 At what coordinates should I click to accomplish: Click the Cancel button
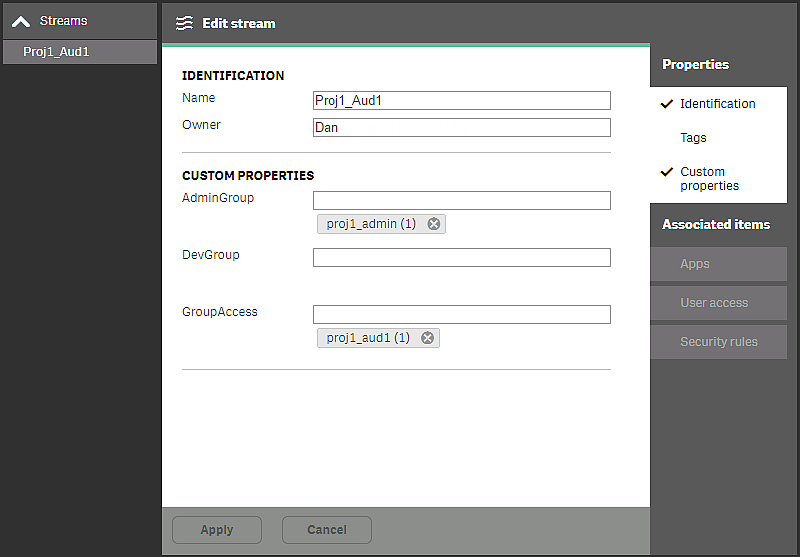(x=327, y=530)
